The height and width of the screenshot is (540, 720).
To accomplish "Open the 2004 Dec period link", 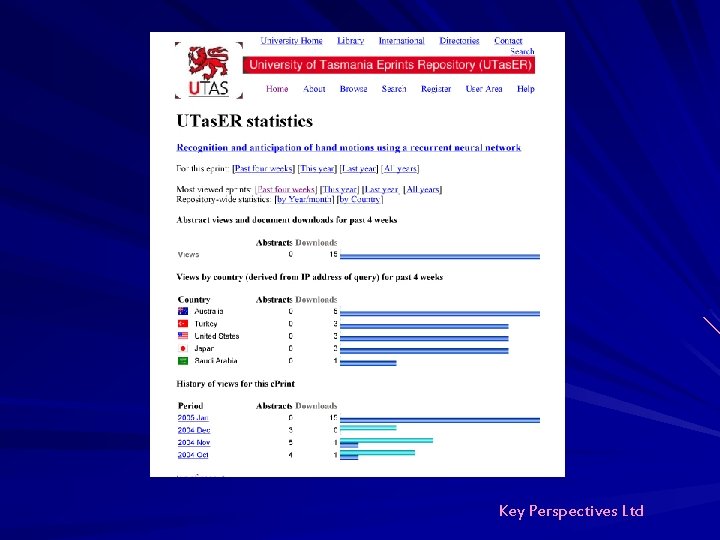I will click(194, 430).
